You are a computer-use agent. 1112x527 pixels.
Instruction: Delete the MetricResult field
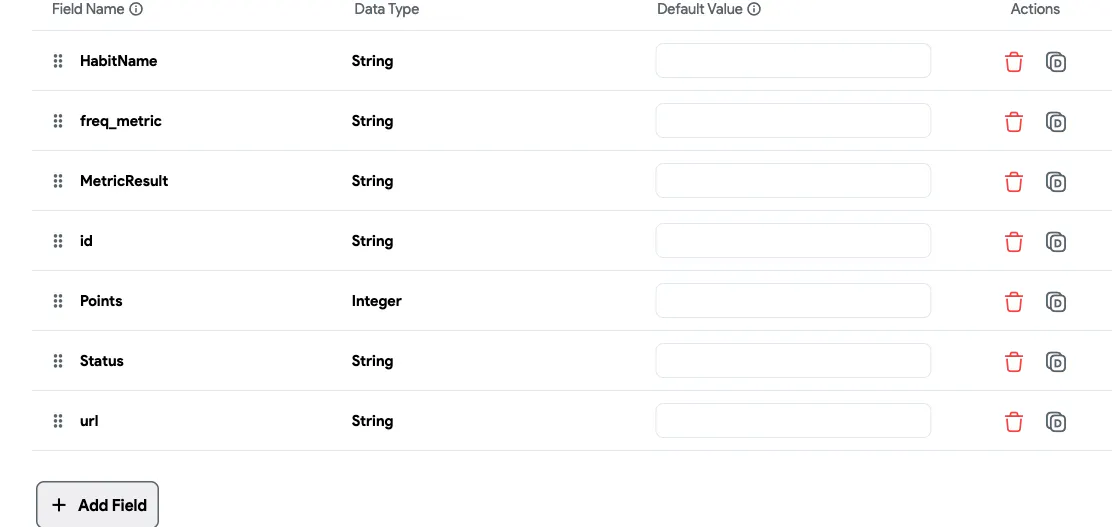pos(1014,182)
